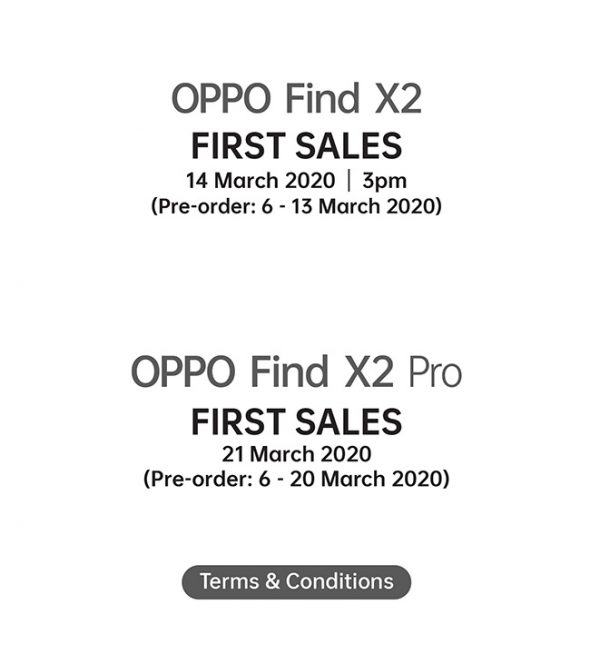Screen dimensions: 590x664
Task: Click the word Find in first heading
Action: [323, 98]
